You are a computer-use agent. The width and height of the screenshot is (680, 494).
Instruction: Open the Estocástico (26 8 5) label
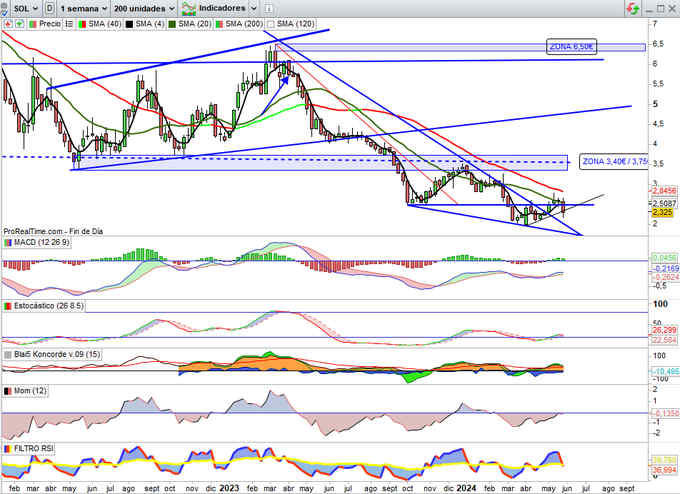pos(48,306)
